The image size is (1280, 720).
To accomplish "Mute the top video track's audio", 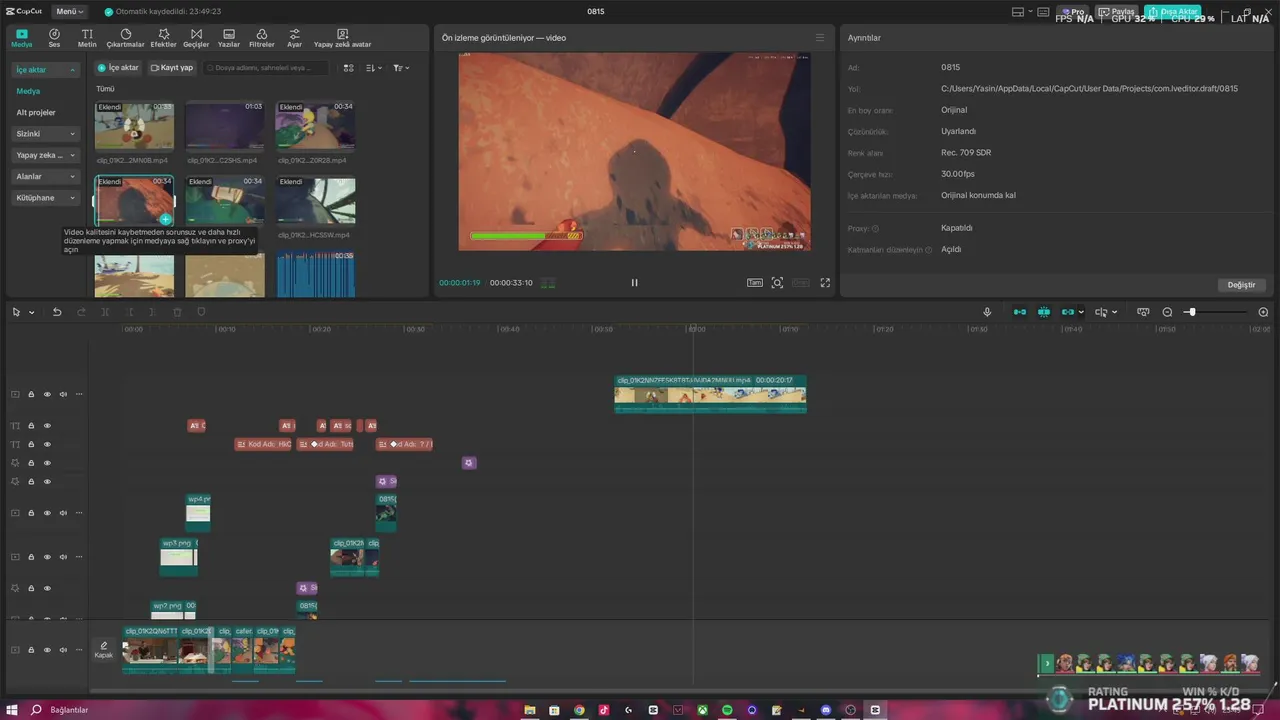I will tap(63, 394).
